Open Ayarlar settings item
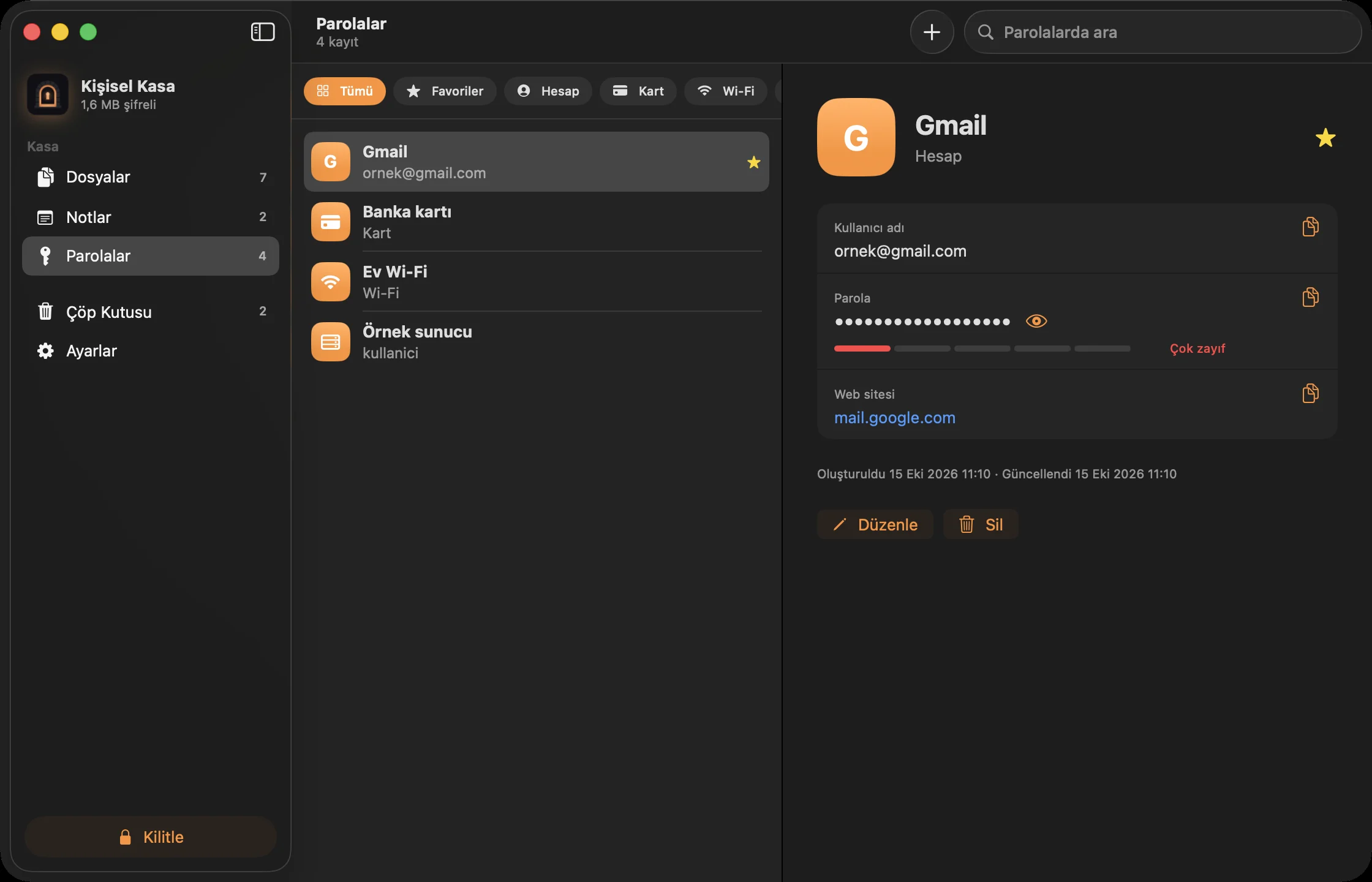Viewport: 1372px width, 882px height. click(151, 351)
